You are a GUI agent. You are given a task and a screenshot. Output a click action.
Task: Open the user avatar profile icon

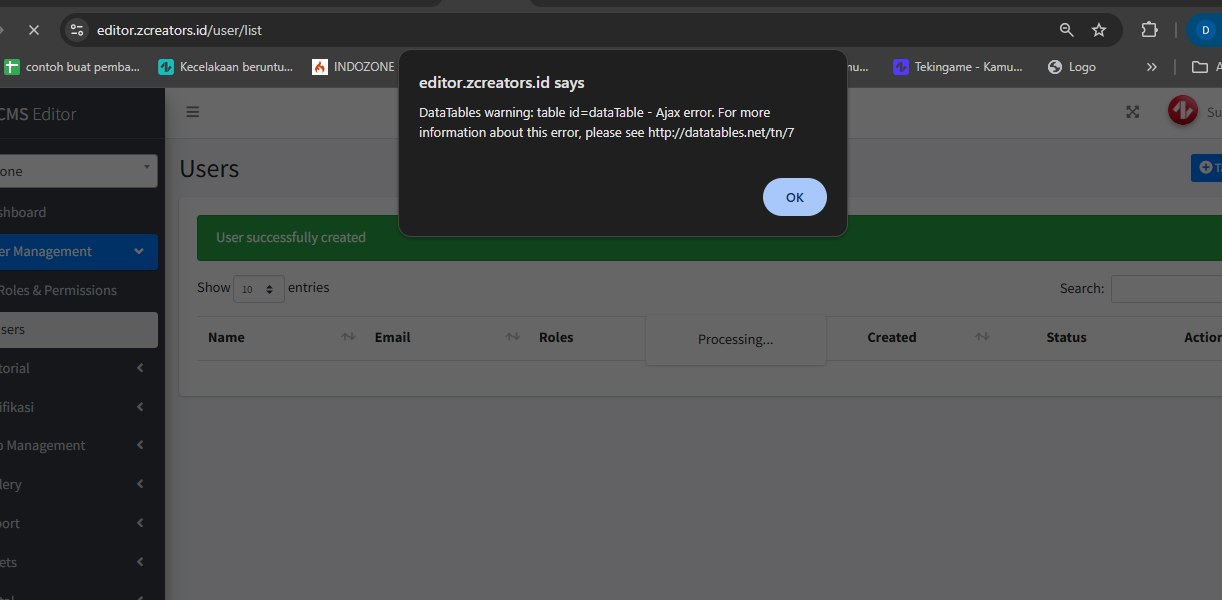(1182, 111)
